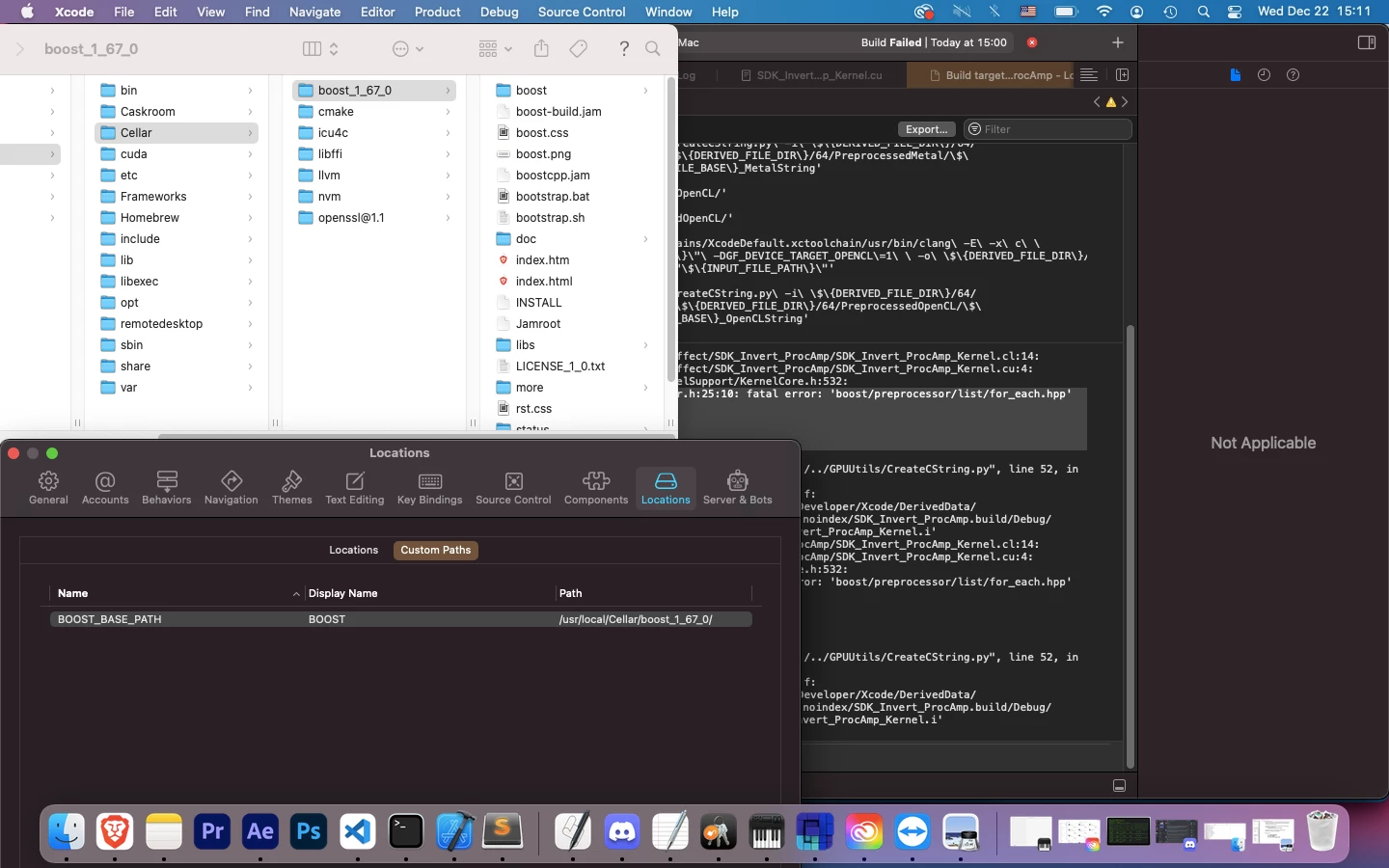Open the Product menu

pyautogui.click(x=437, y=12)
